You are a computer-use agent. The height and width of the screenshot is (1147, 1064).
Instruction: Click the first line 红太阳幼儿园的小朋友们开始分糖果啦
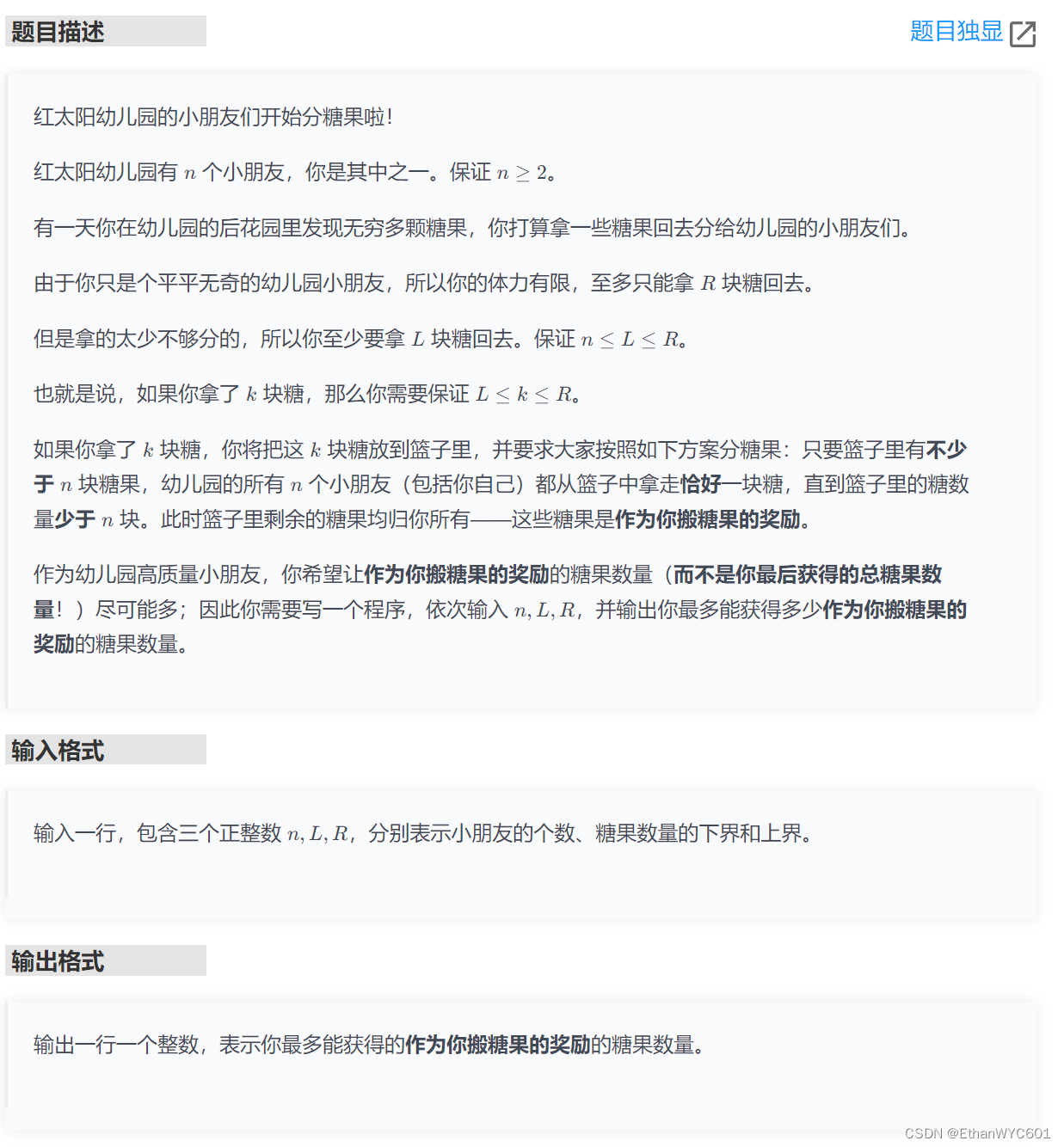213,117
